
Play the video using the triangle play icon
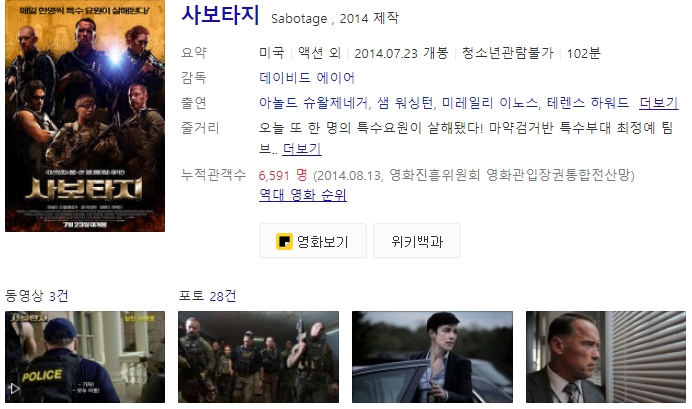[x=15, y=389]
